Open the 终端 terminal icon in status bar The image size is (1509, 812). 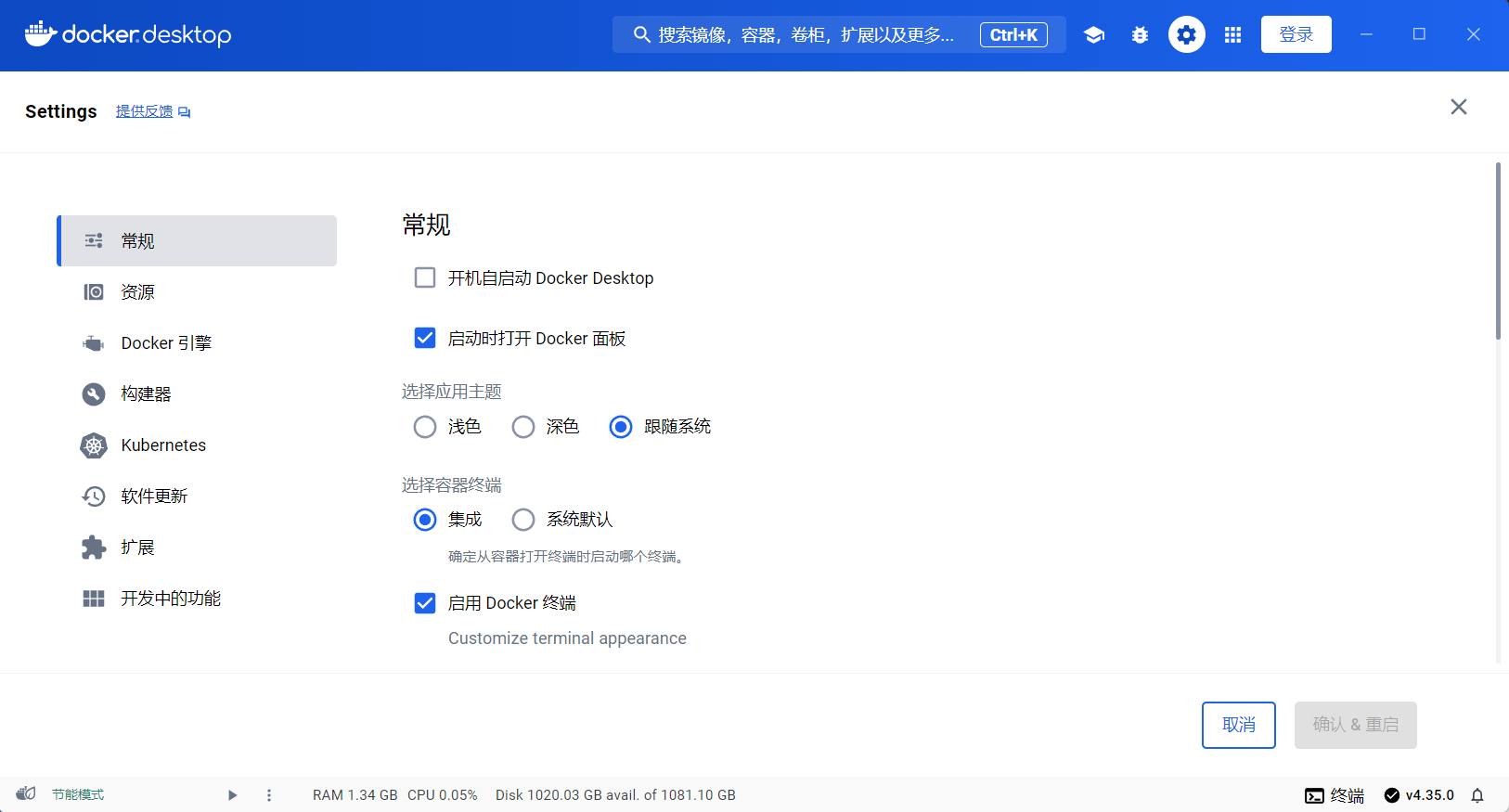point(1335,795)
